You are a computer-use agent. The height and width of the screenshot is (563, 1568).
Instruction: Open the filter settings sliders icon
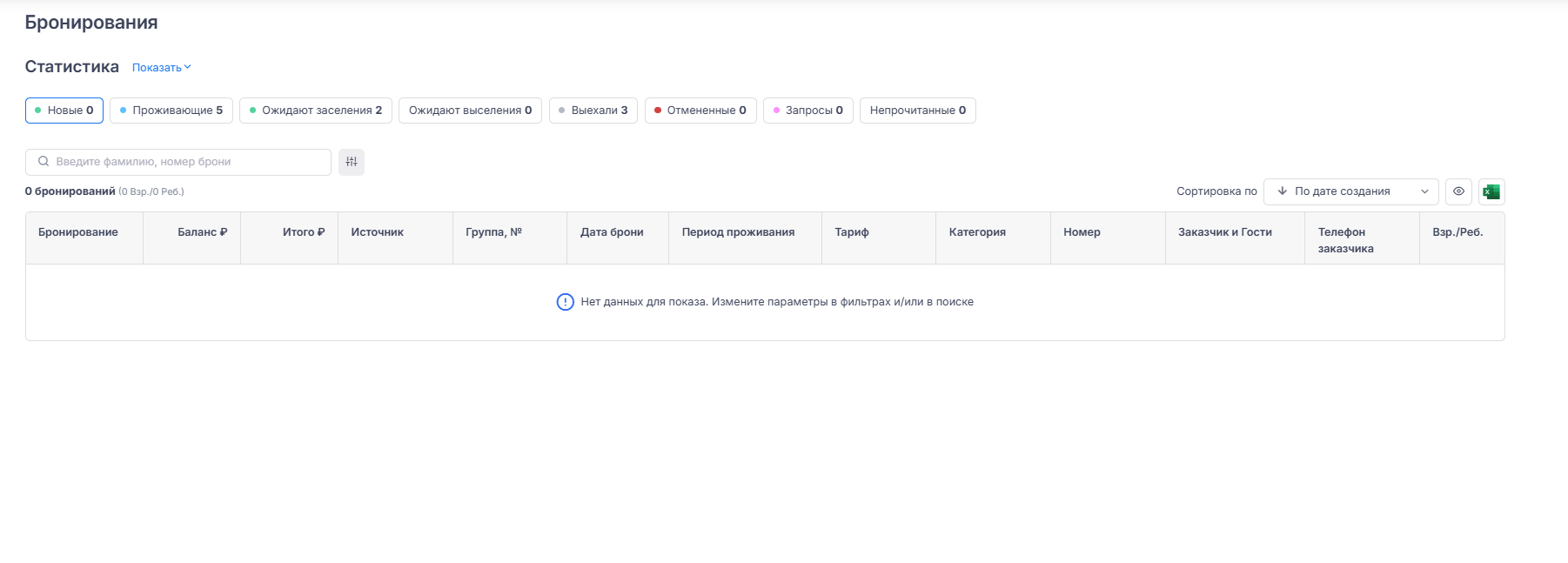352,162
